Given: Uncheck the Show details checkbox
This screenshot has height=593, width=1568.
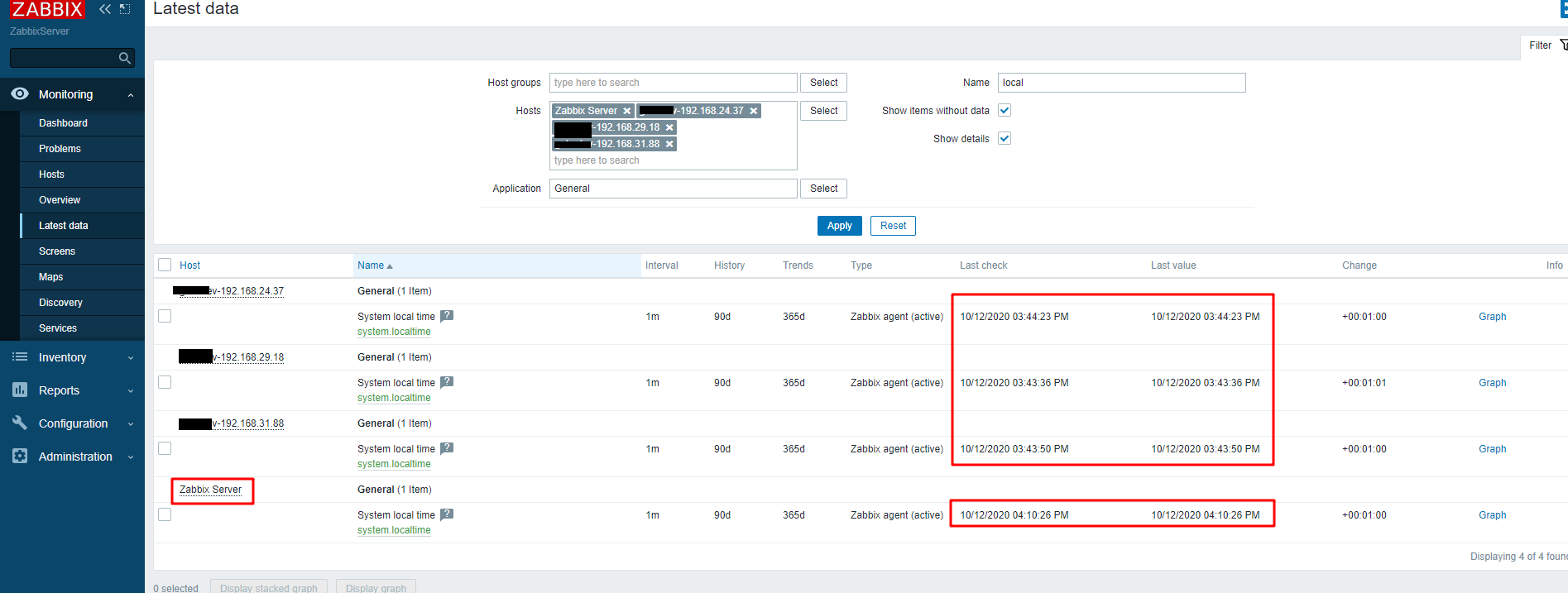Looking at the screenshot, I should click(x=1005, y=139).
